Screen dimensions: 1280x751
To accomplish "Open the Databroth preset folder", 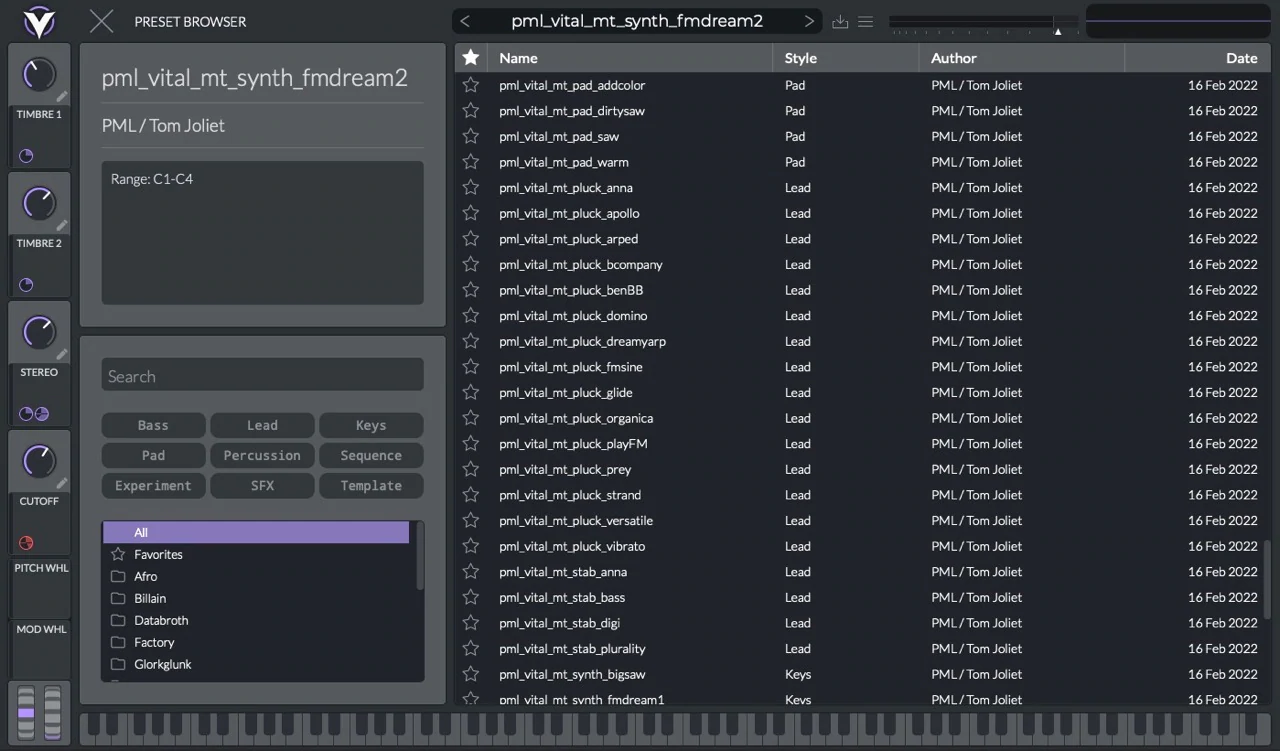I will click(x=256, y=620).
